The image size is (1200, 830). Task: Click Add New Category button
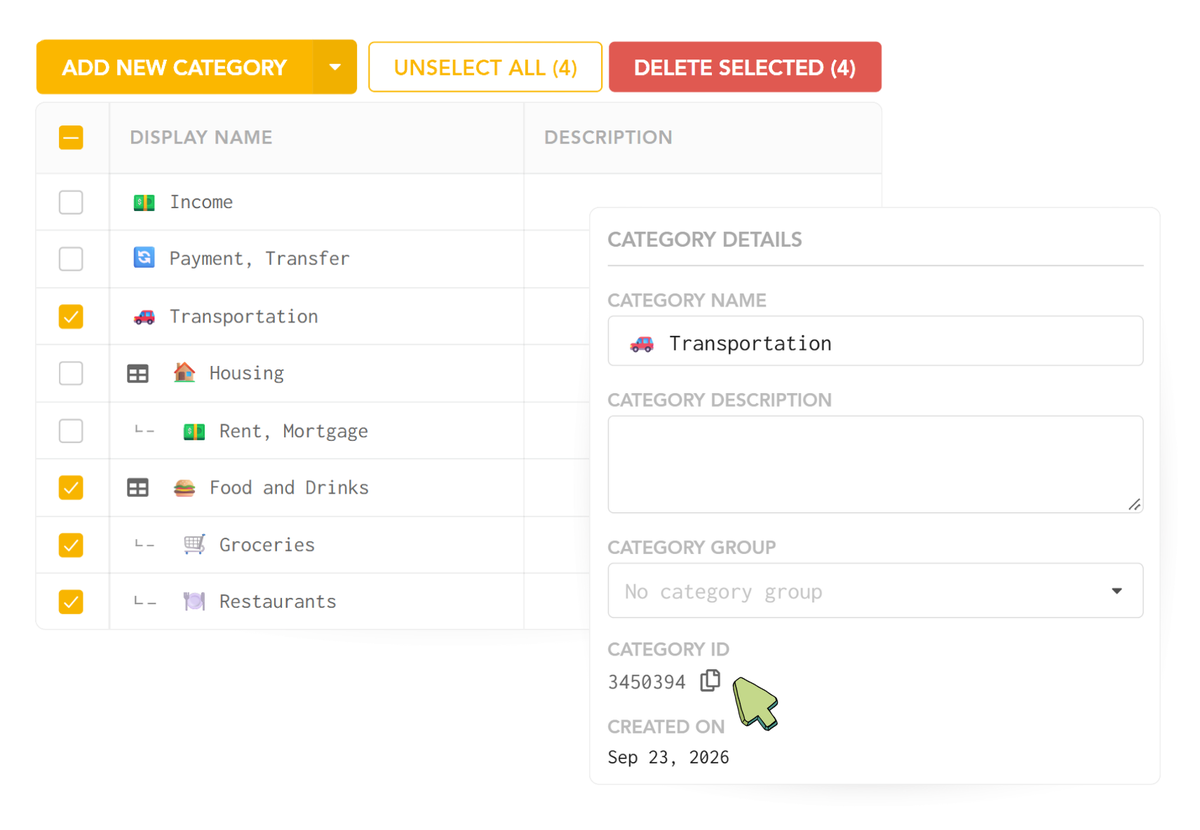175,68
